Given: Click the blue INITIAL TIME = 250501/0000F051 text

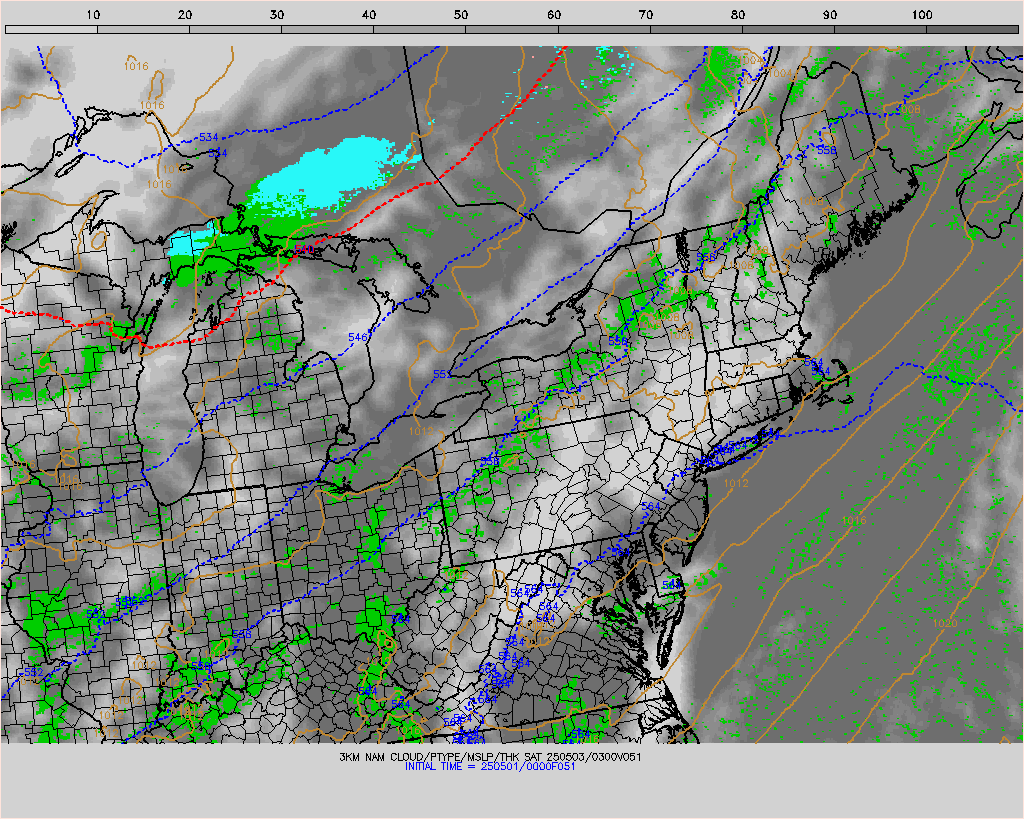Looking at the screenshot, I should (x=490, y=766).
